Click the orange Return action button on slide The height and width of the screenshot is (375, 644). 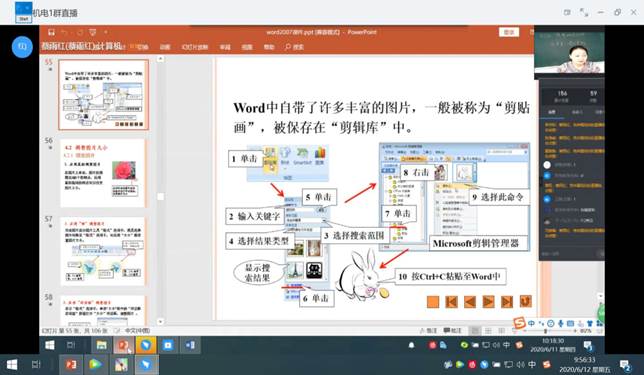click(525, 301)
